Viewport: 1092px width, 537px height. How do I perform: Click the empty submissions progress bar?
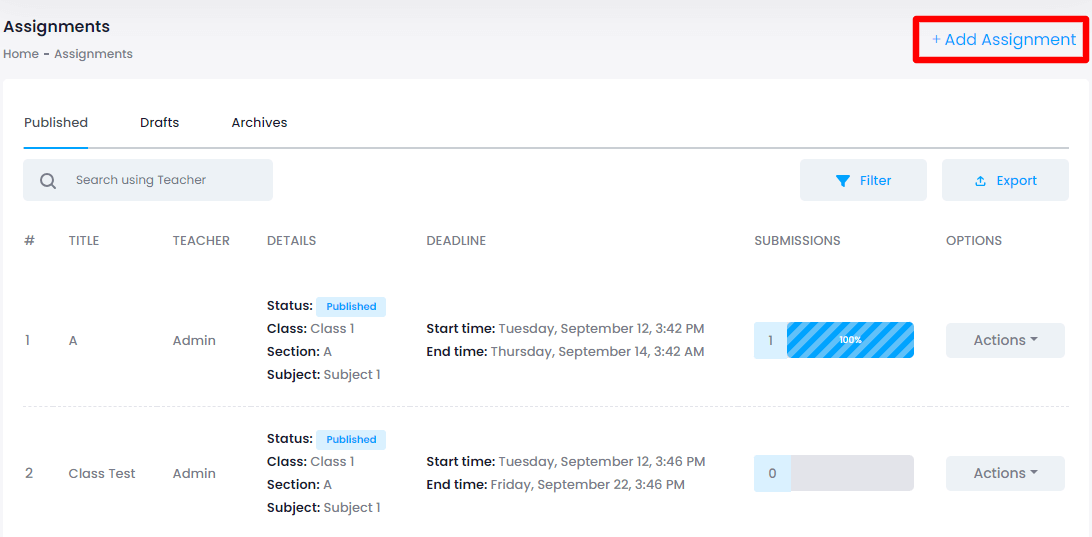pos(851,473)
